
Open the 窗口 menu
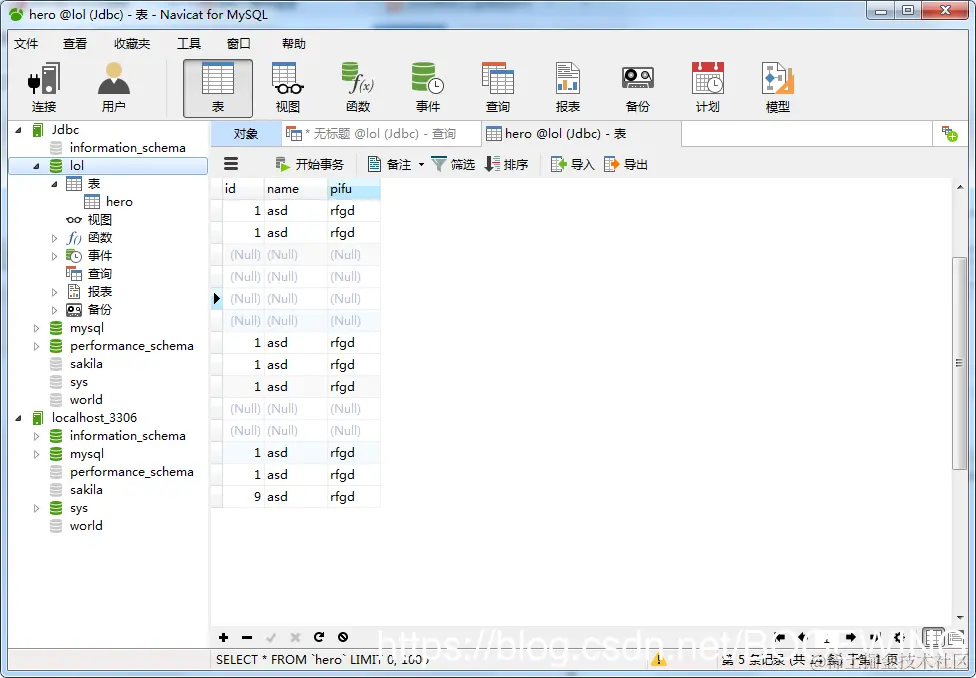tap(238, 44)
